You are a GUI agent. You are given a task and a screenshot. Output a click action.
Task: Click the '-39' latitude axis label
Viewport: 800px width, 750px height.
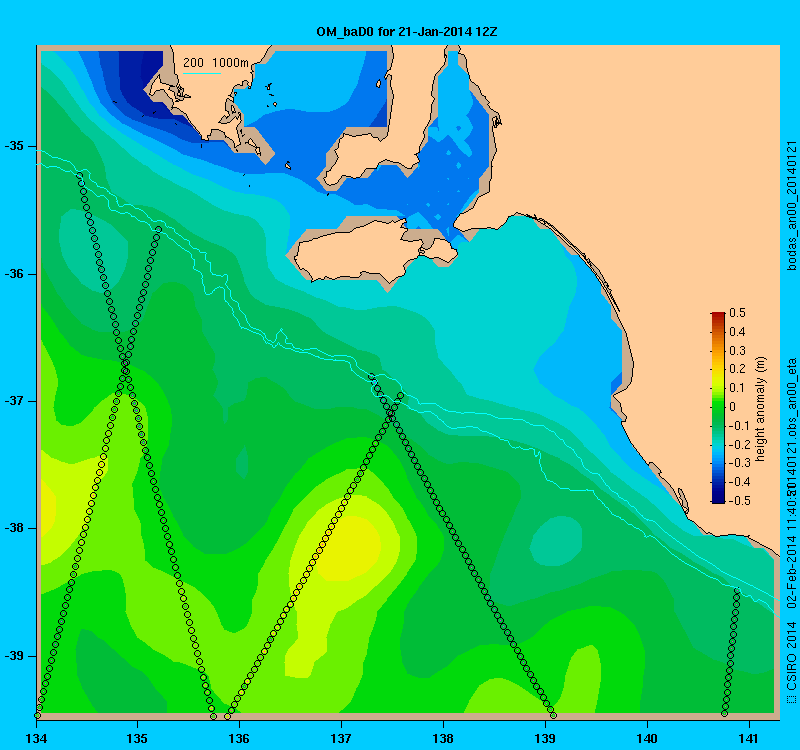coord(13,656)
